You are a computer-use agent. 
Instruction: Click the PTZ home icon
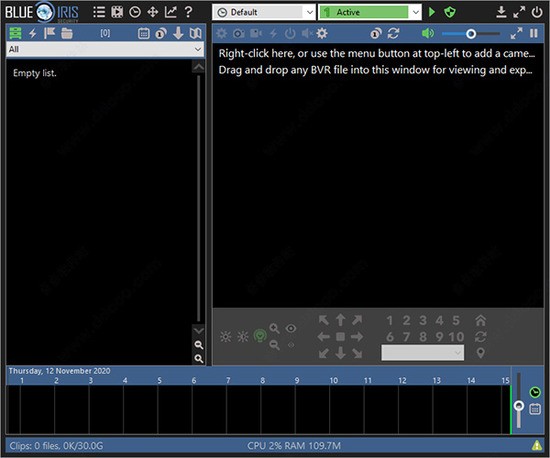click(480, 320)
